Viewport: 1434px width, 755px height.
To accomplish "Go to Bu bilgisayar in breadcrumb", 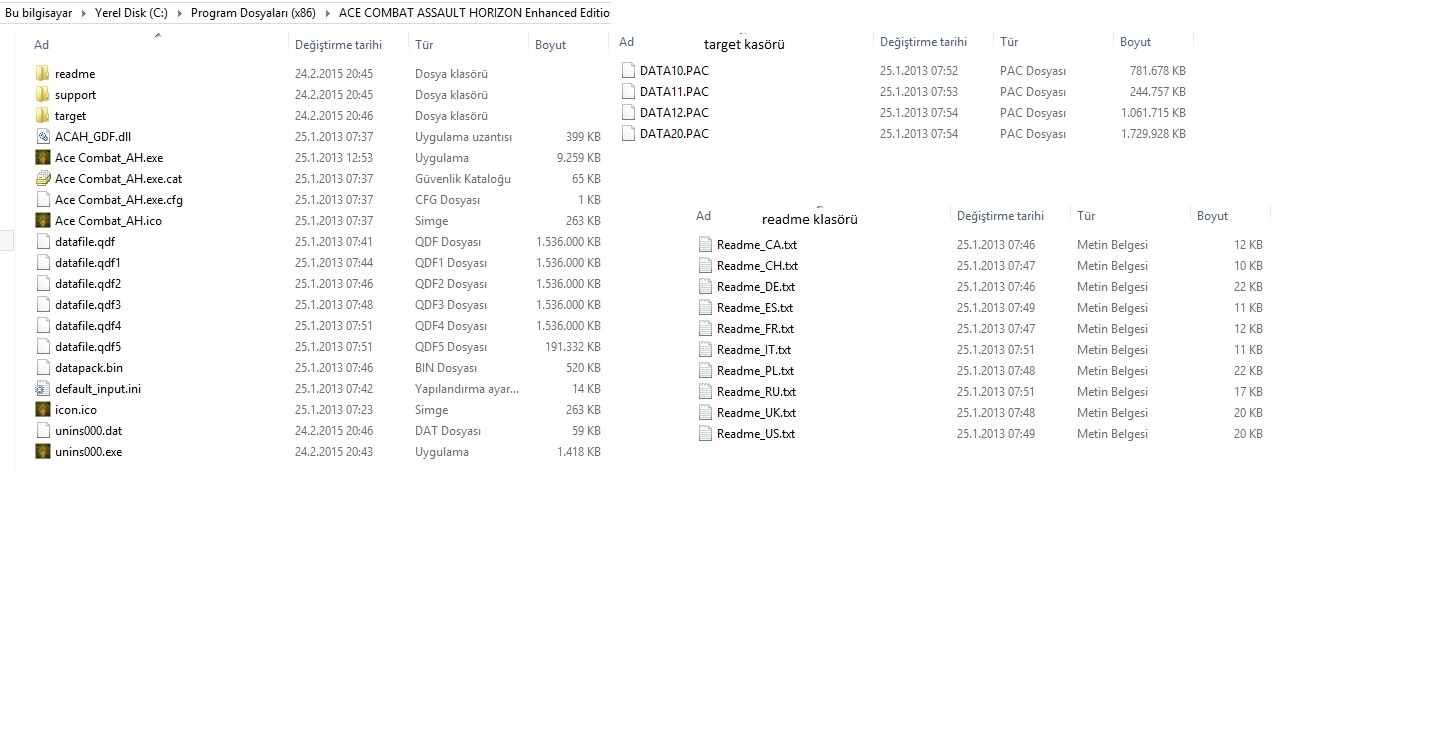I will click(40, 13).
